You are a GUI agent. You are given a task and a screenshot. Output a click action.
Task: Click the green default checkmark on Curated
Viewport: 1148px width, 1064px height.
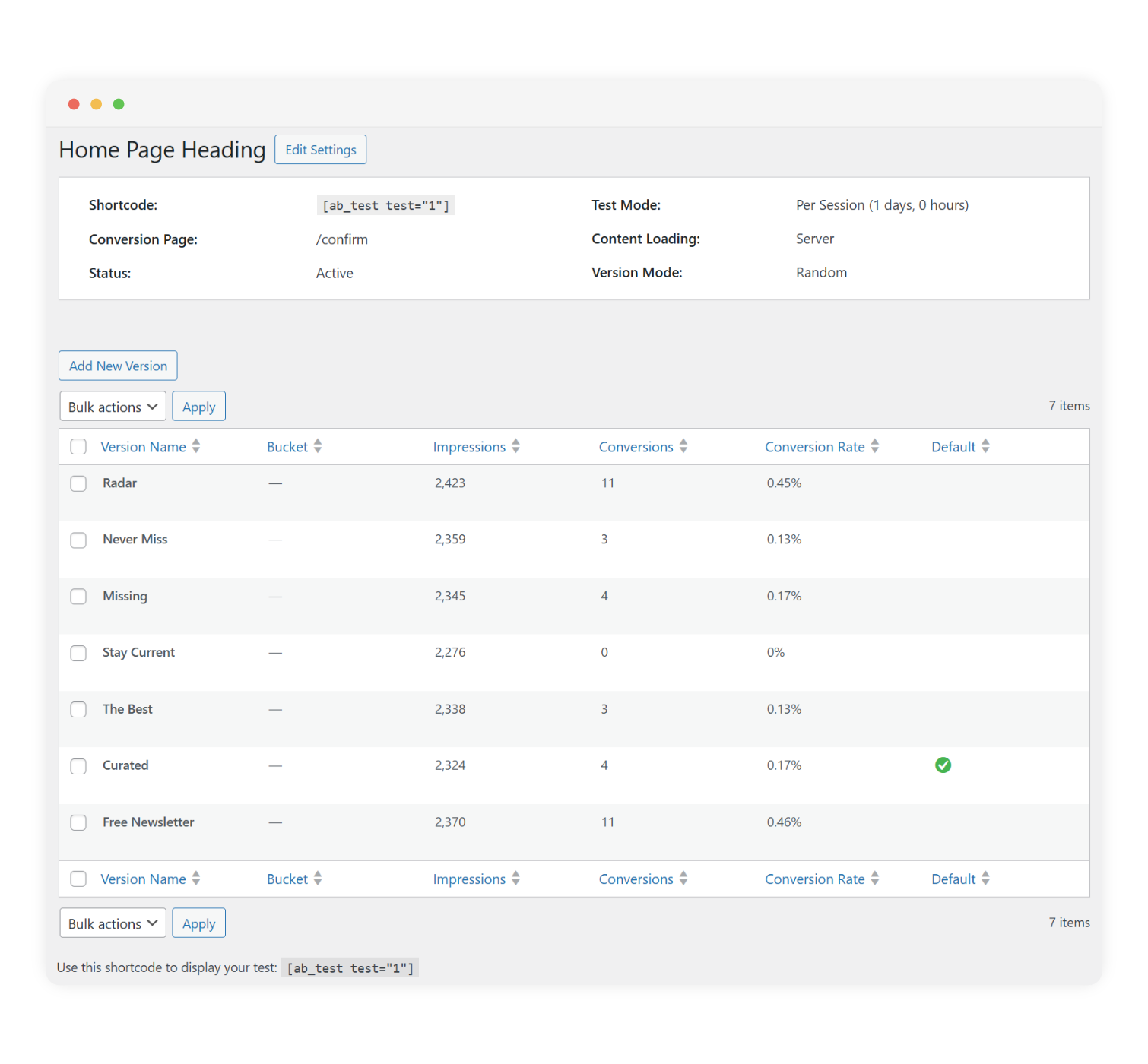click(943, 765)
